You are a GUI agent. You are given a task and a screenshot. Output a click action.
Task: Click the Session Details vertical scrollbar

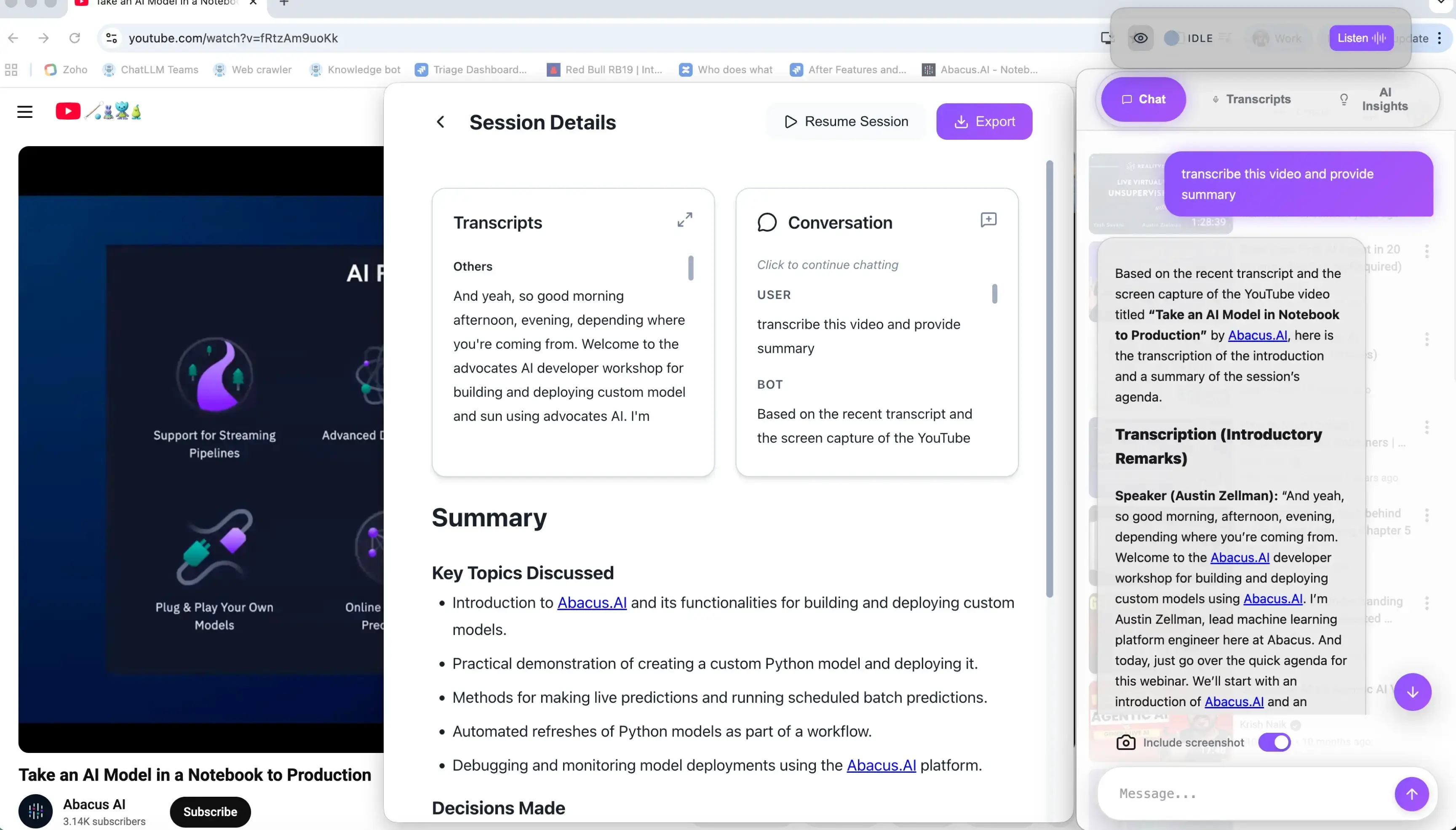pyautogui.click(x=1049, y=380)
